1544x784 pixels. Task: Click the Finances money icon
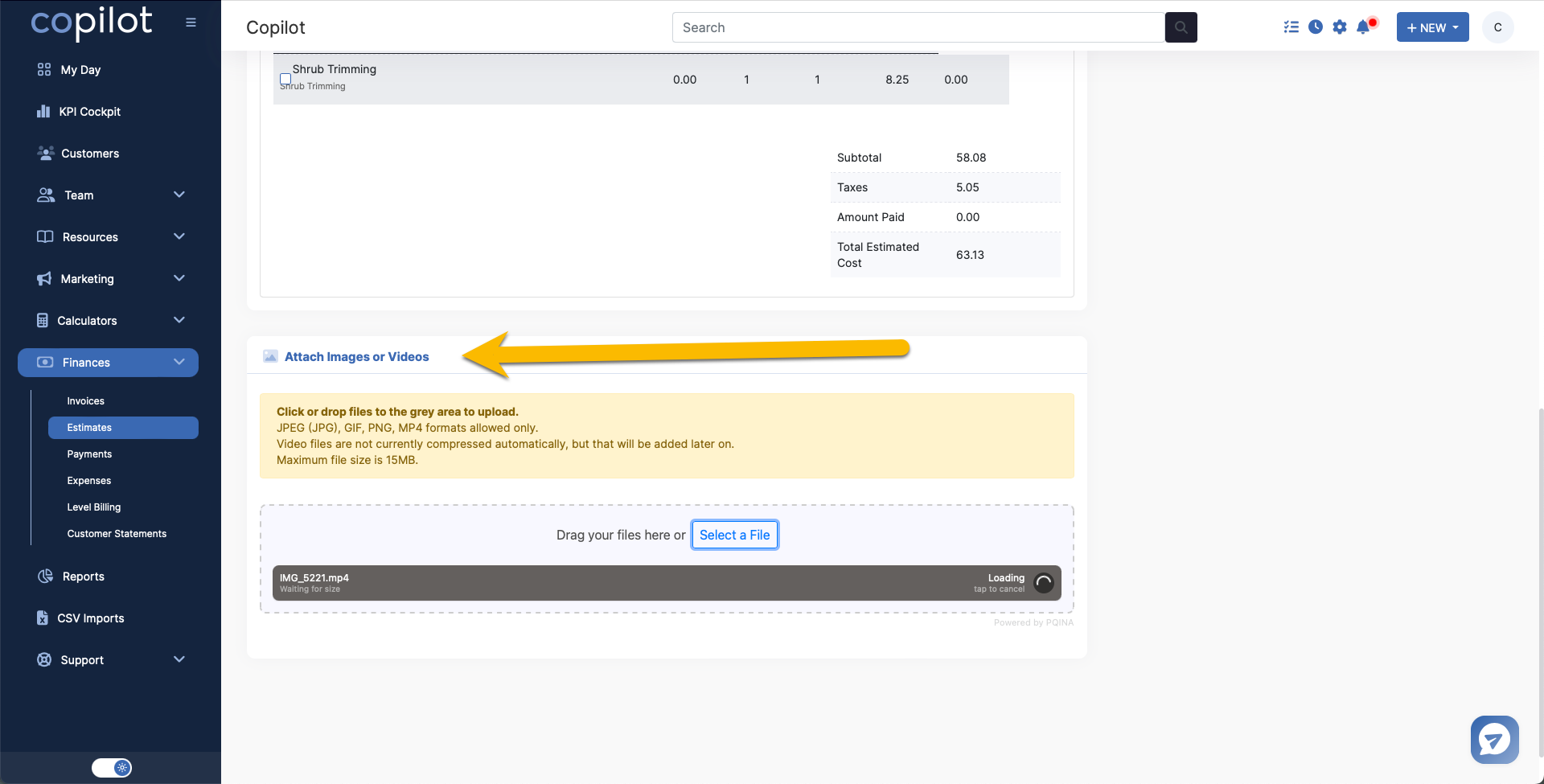(45, 363)
